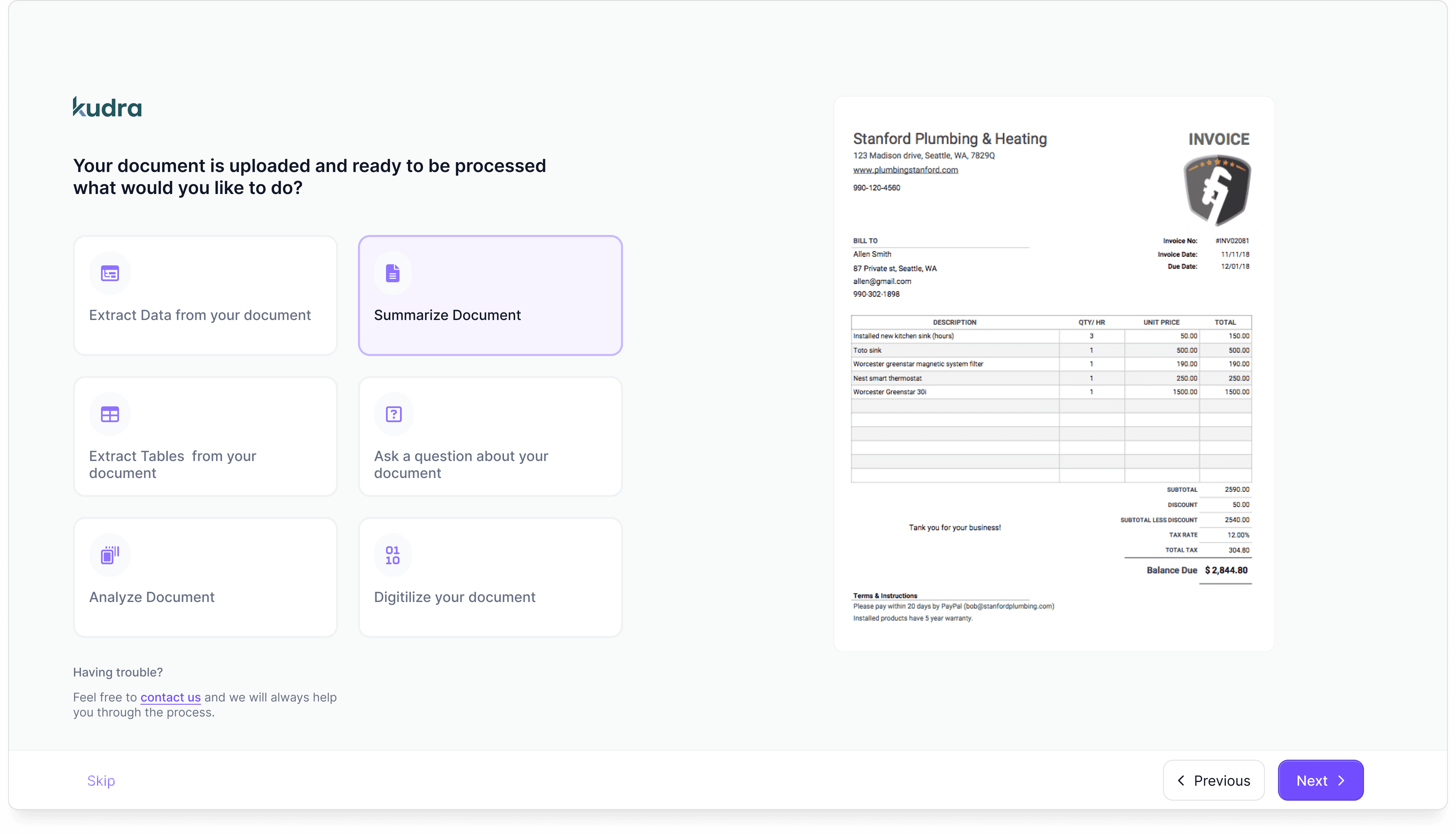Open the contact us link
The image size is (1456, 834).
point(170,697)
